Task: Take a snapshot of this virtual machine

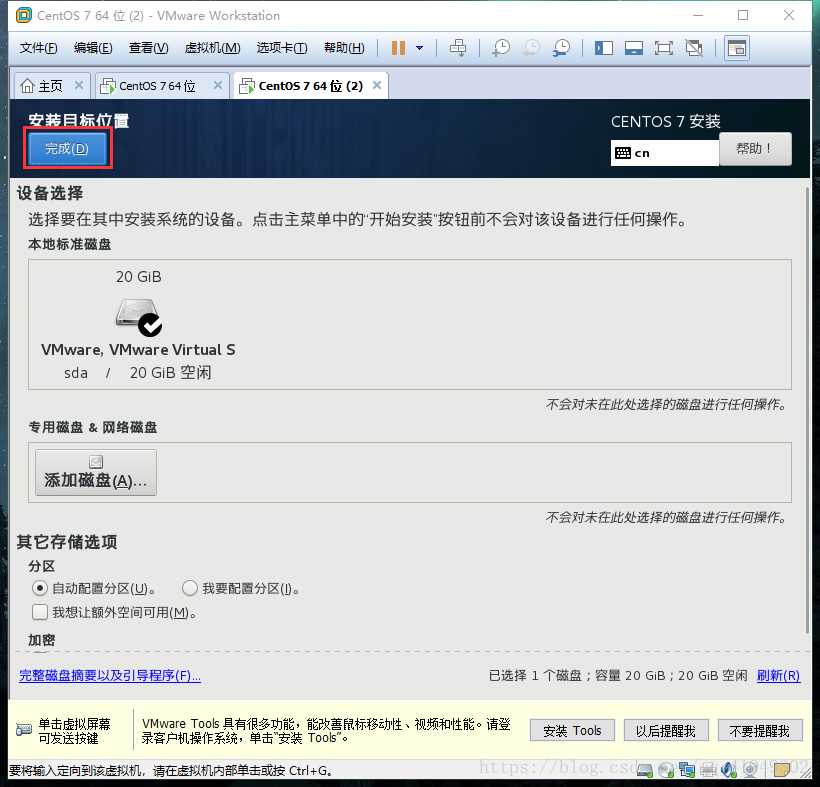Action: 501,48
